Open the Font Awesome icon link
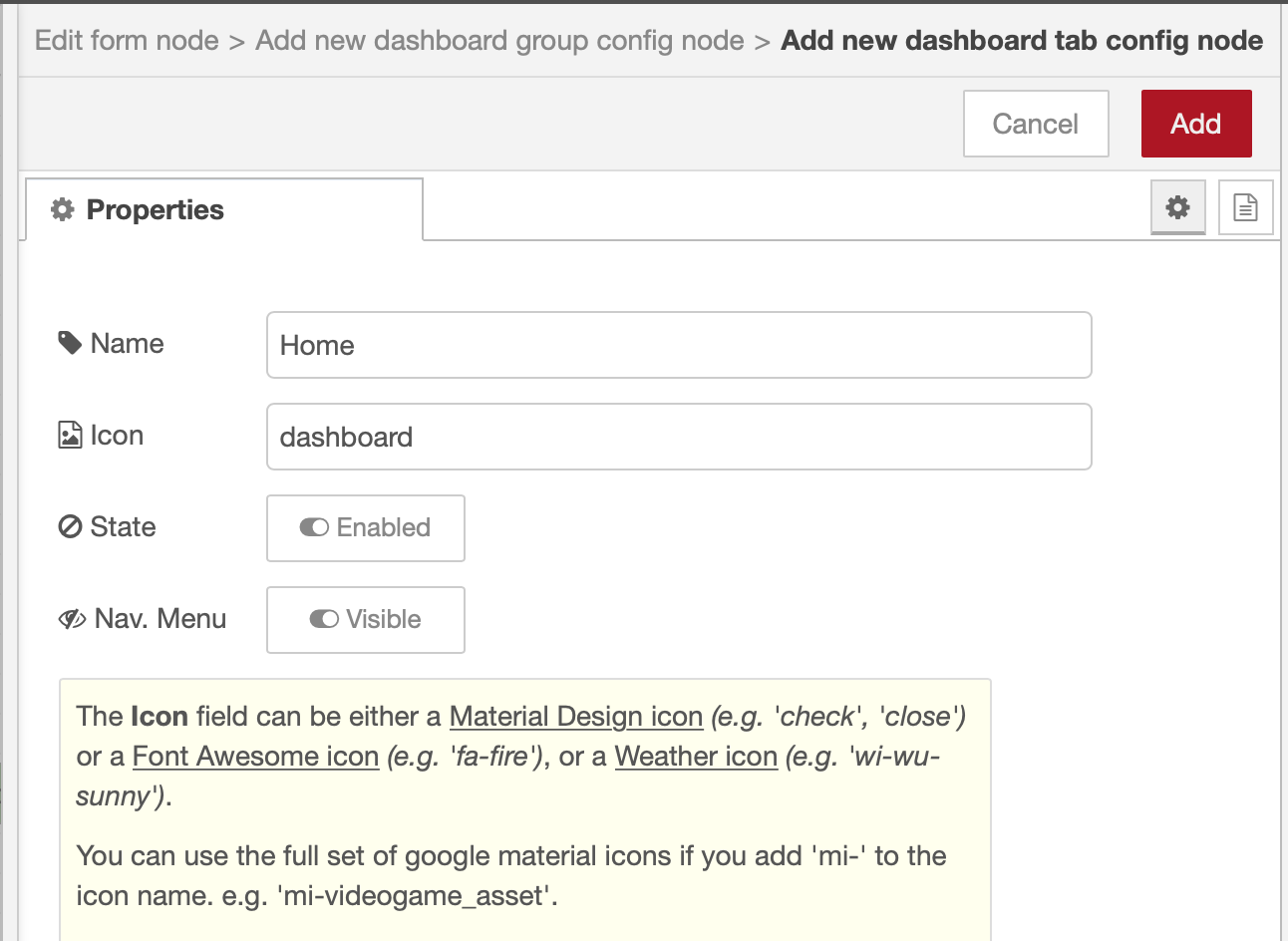 point(255,757)
